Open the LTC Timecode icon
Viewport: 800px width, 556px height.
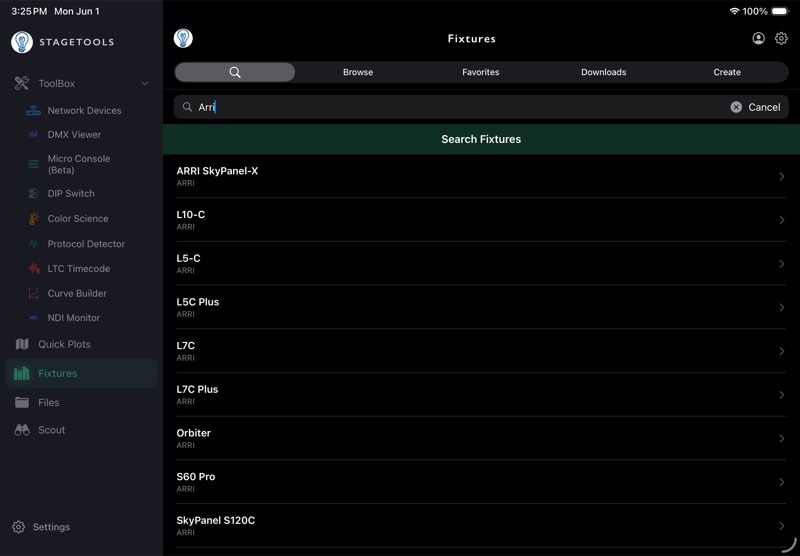[34, 268]
